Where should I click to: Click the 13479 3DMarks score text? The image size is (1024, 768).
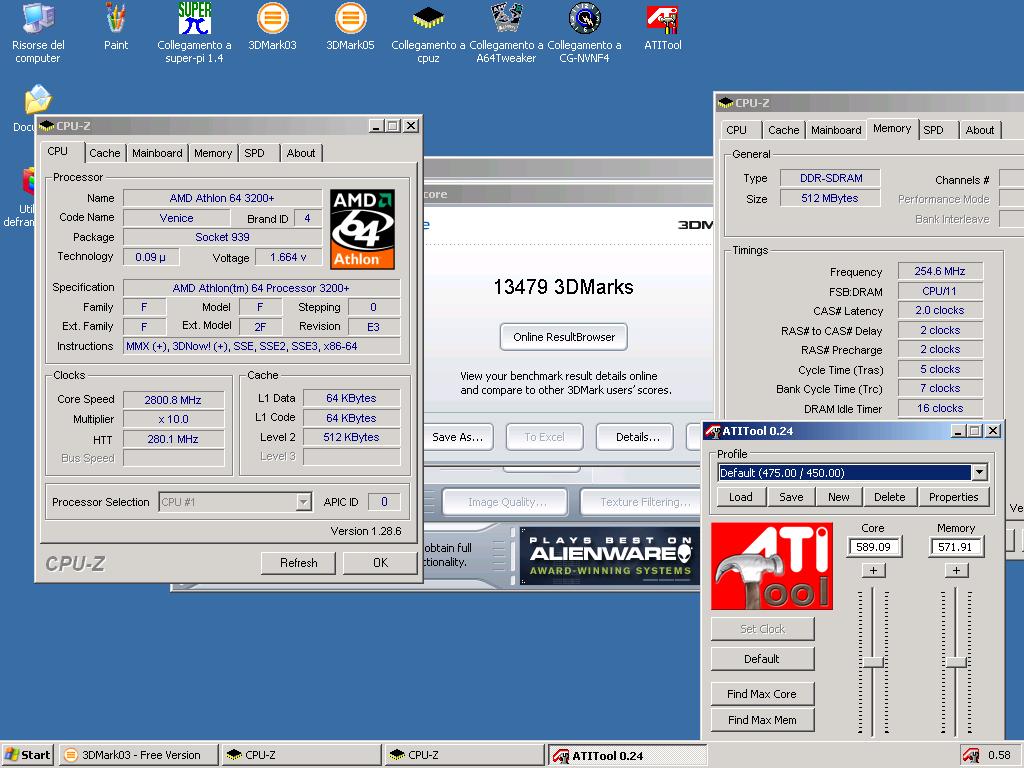tap(563, 287)
